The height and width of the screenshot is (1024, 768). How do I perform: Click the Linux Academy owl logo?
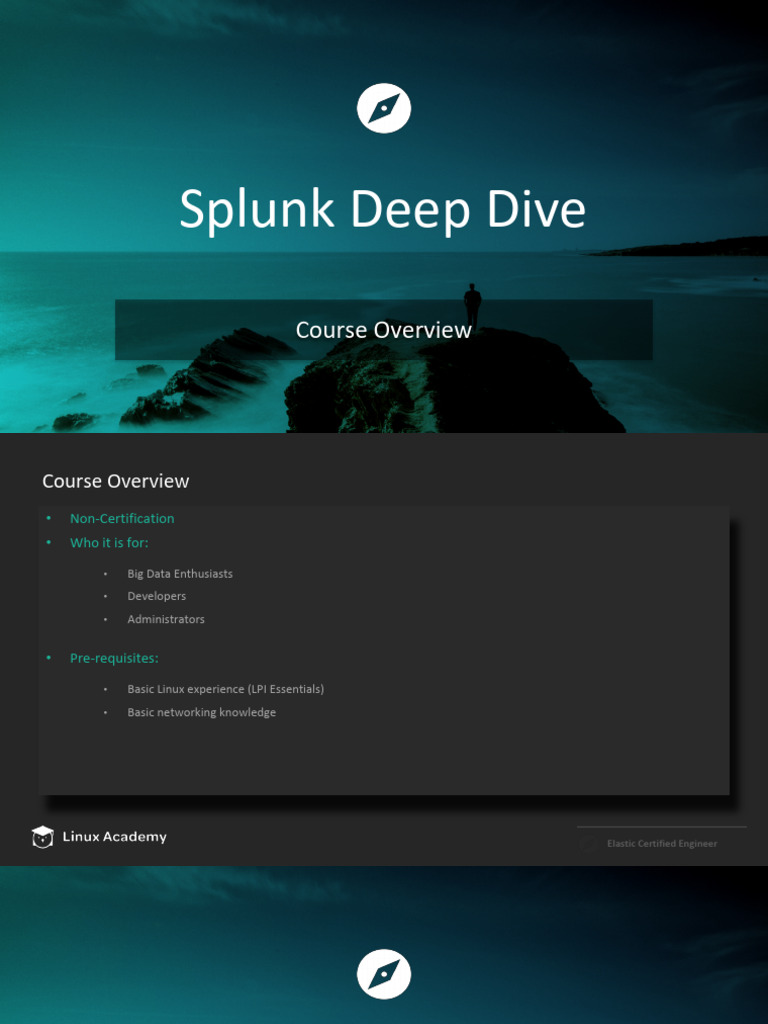(x=42, y=837)
